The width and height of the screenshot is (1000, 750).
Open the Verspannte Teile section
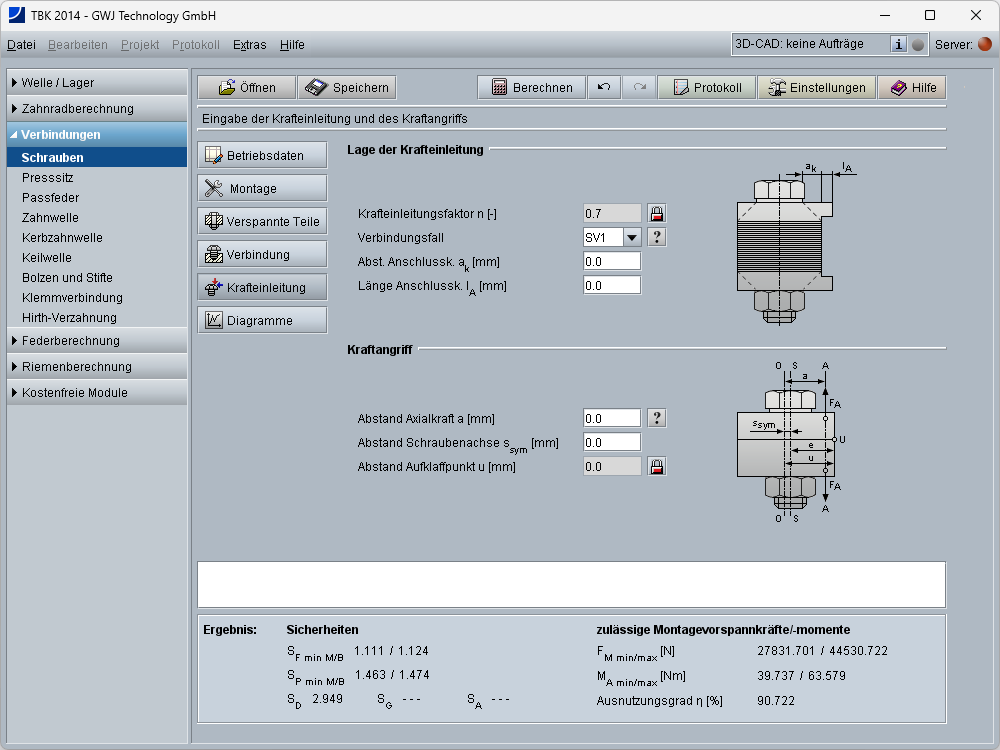tap(262, 221)
